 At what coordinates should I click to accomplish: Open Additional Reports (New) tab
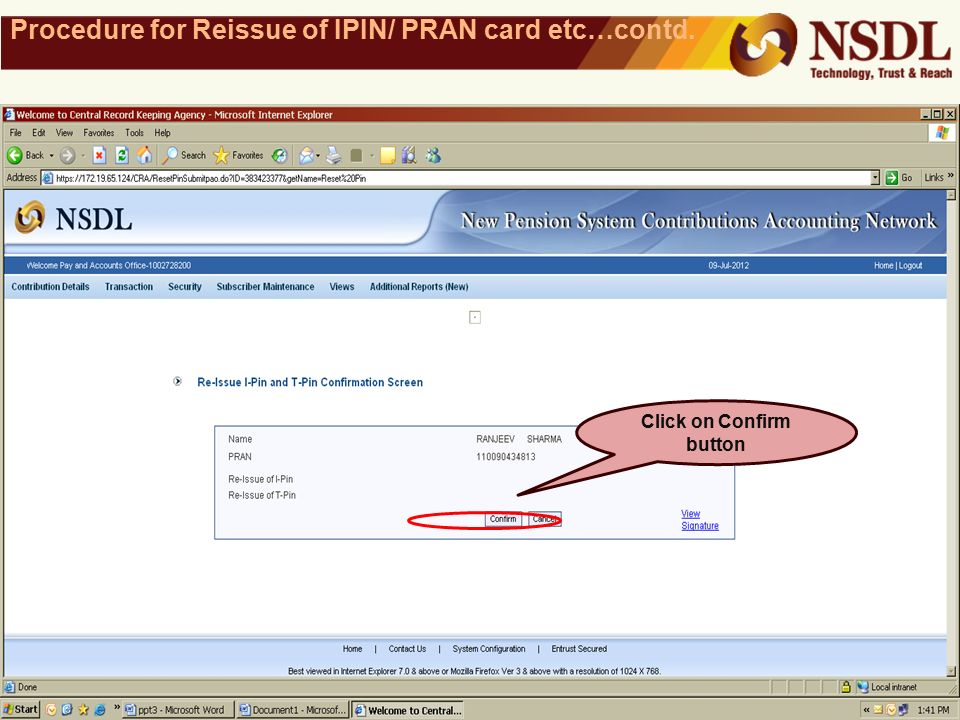[419, 287]
